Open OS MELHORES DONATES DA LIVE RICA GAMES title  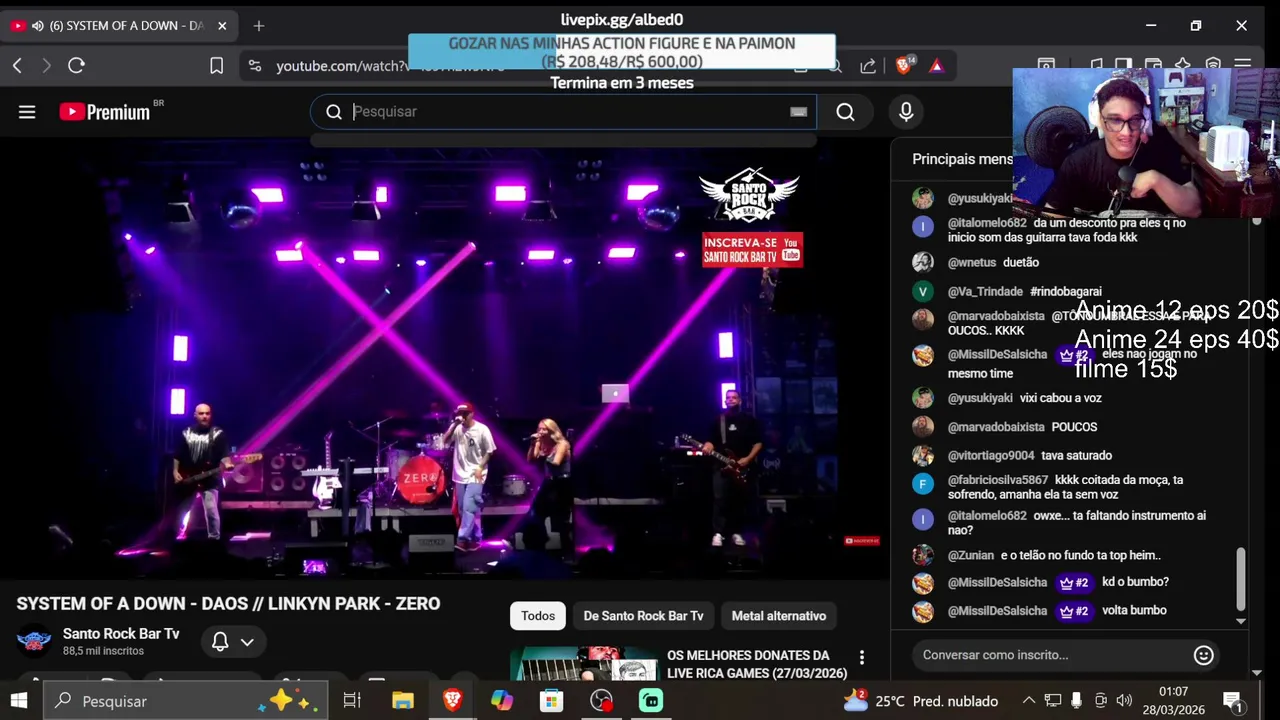click(757, 664)
